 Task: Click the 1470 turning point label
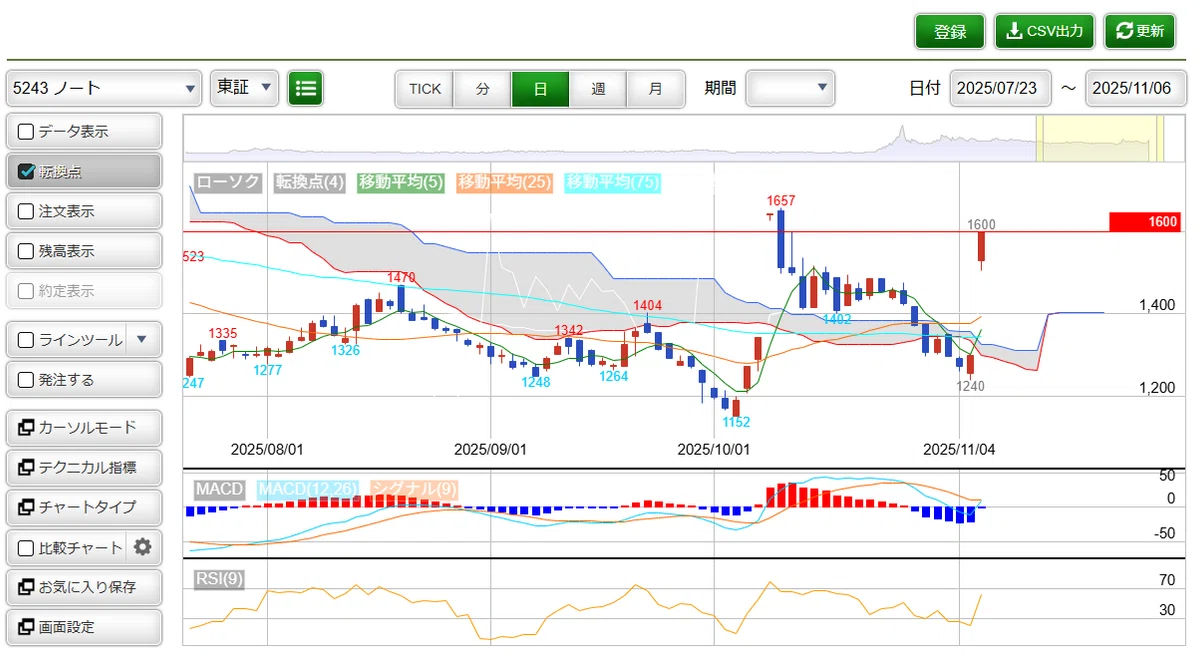click(x=401, y=277)
